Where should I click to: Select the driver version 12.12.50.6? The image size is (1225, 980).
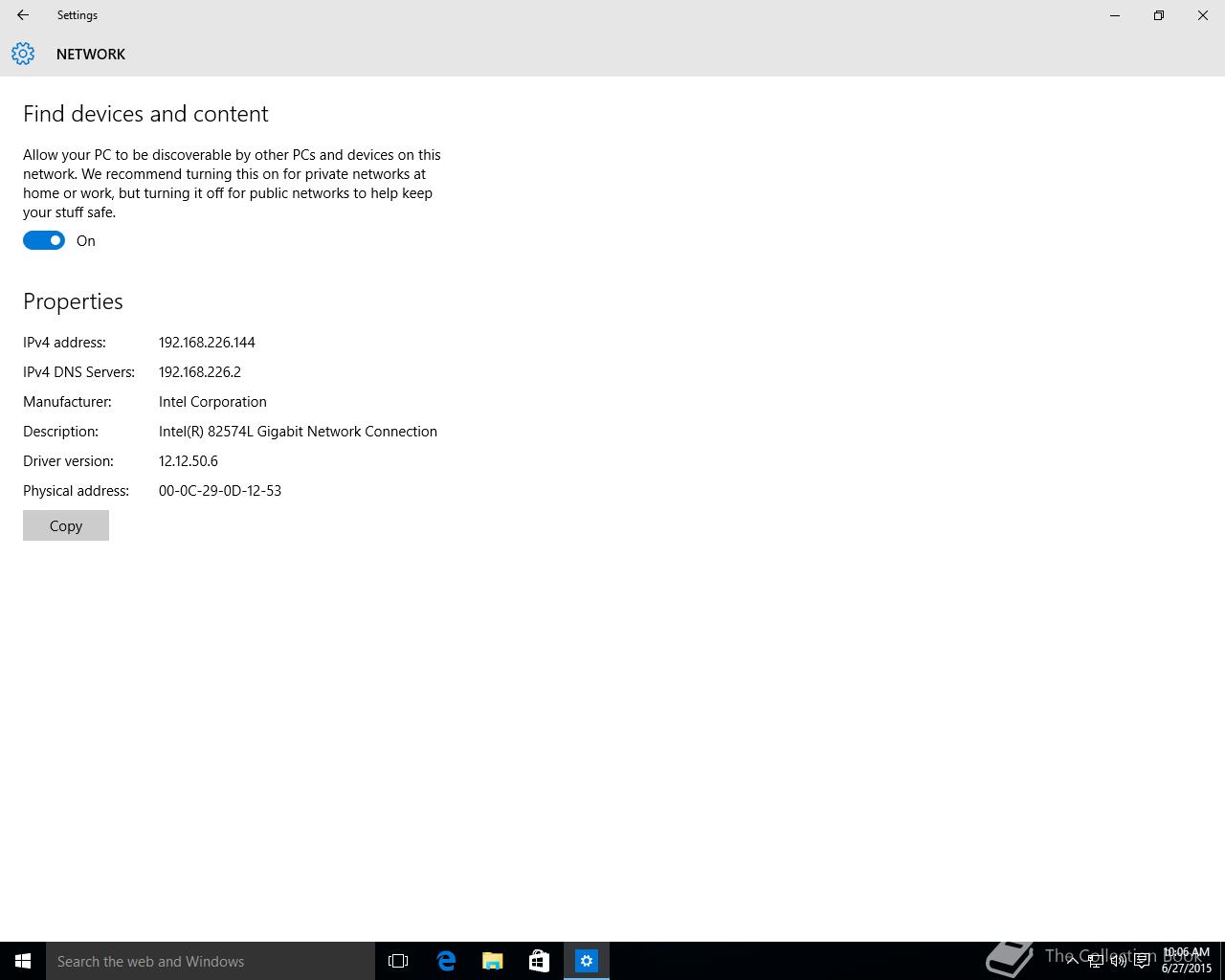point(189,461)
